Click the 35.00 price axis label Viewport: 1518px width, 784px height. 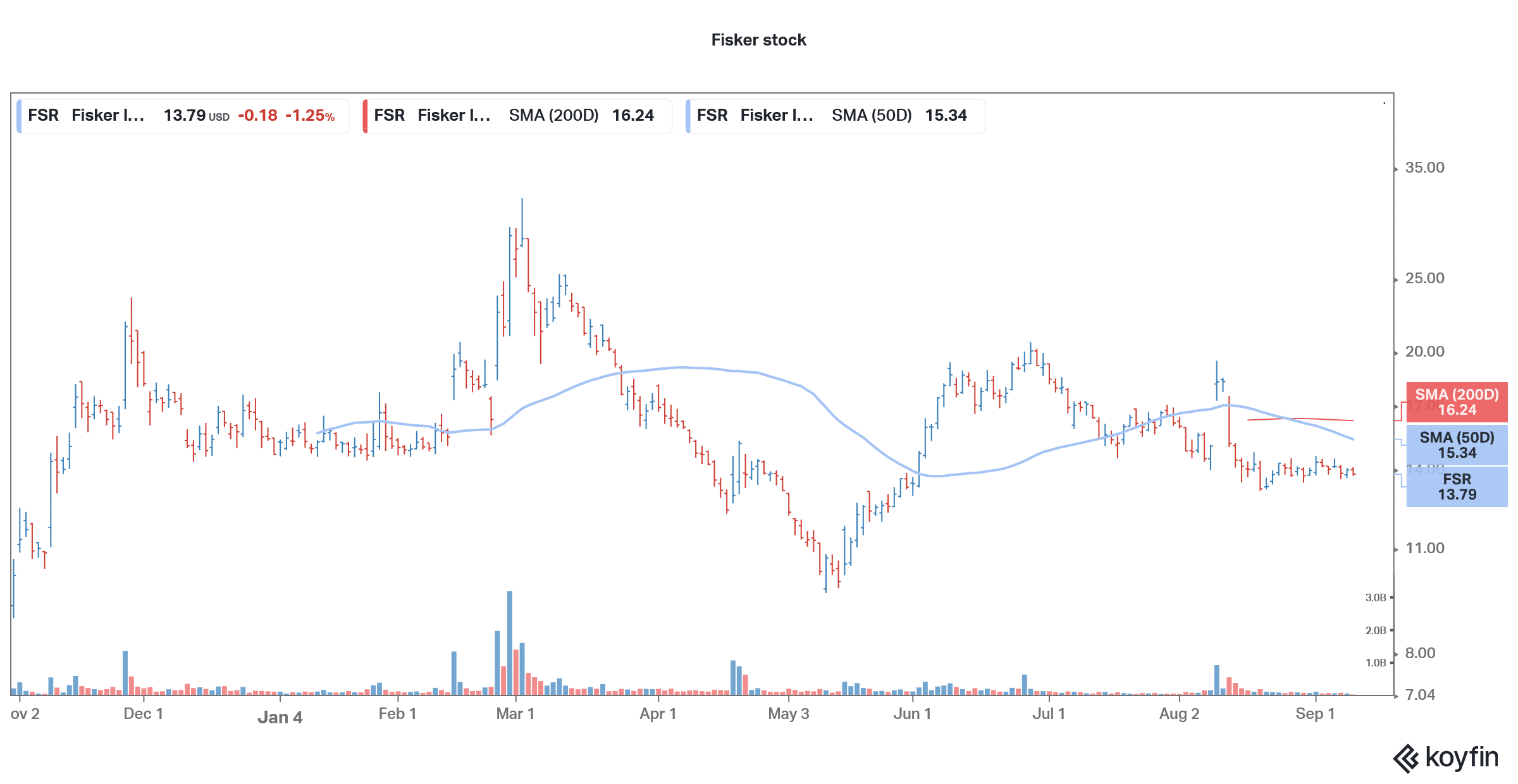pos(1424,168)
